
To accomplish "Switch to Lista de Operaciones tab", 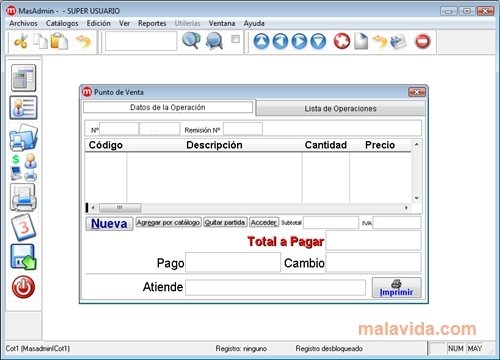I will (x=340, y=109).
